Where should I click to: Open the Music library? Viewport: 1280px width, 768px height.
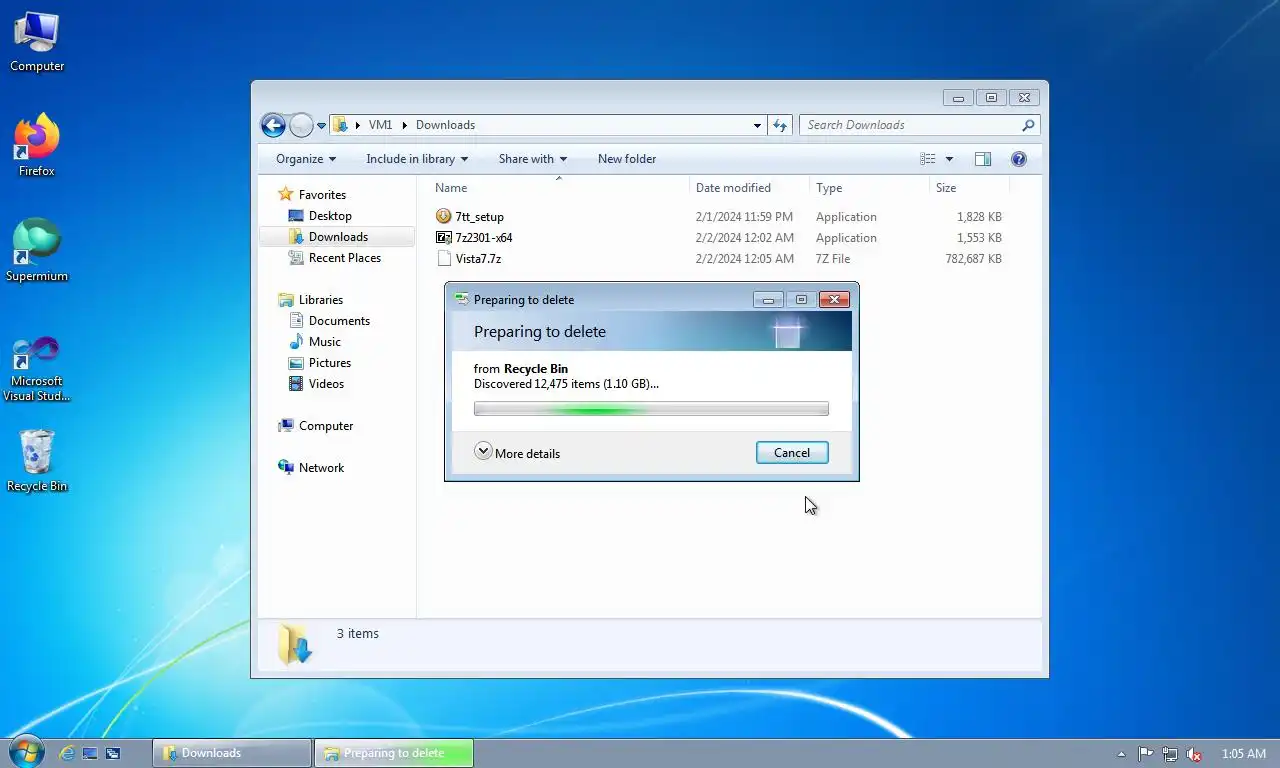pos(325,342)
